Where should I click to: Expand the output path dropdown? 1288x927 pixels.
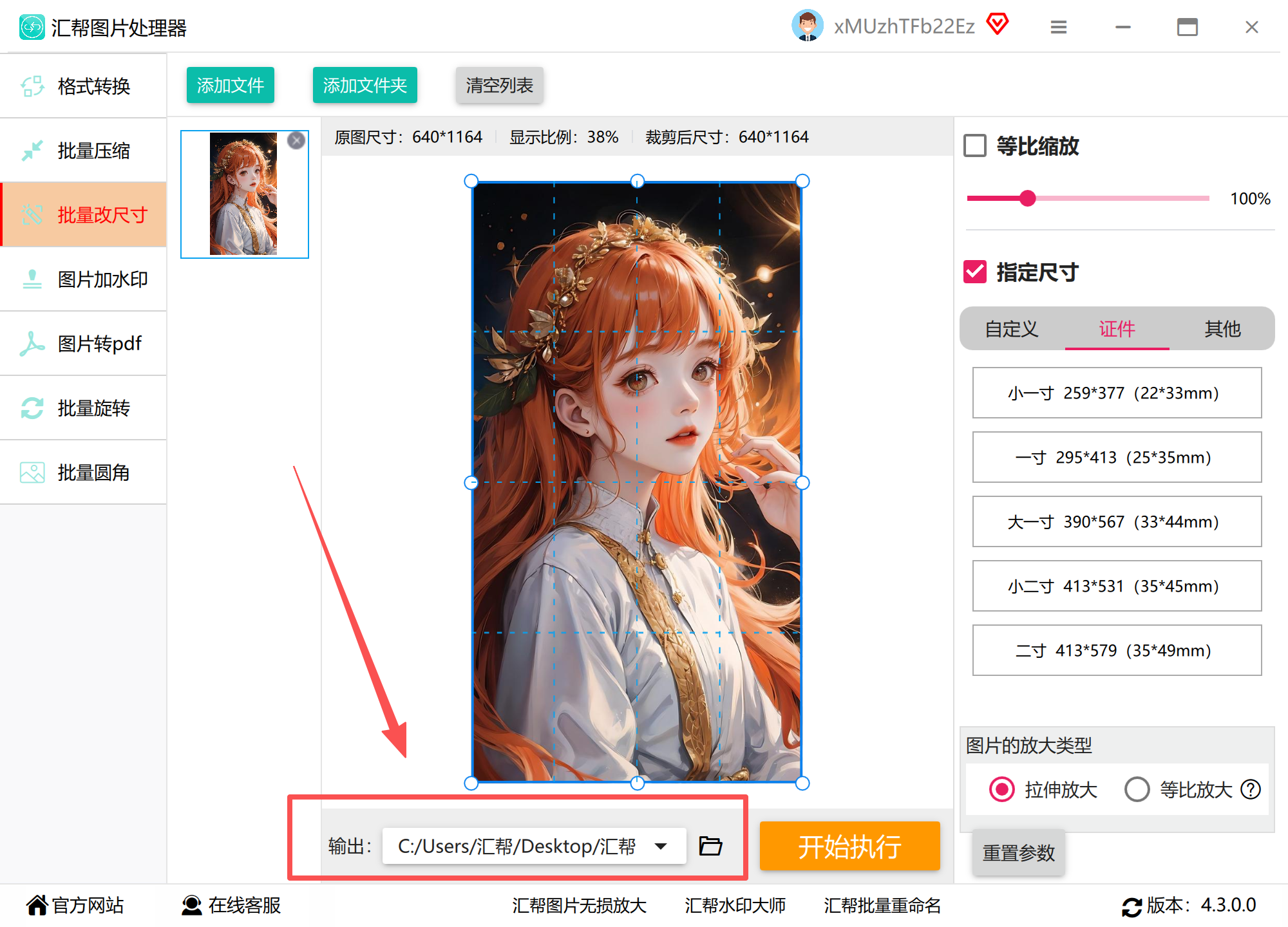(x=661, y=846)
